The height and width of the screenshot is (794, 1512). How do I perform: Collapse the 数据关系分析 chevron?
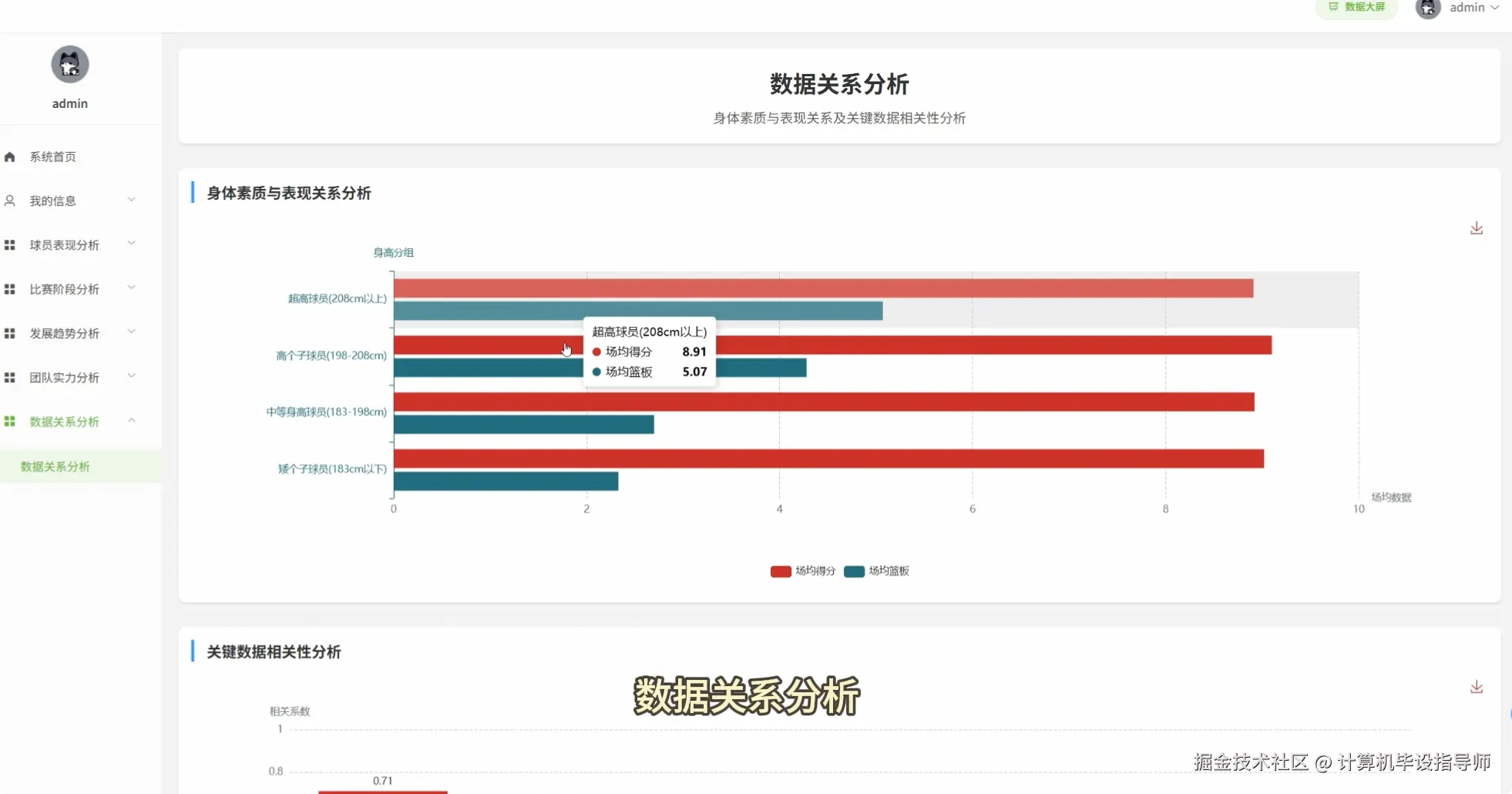132,420
